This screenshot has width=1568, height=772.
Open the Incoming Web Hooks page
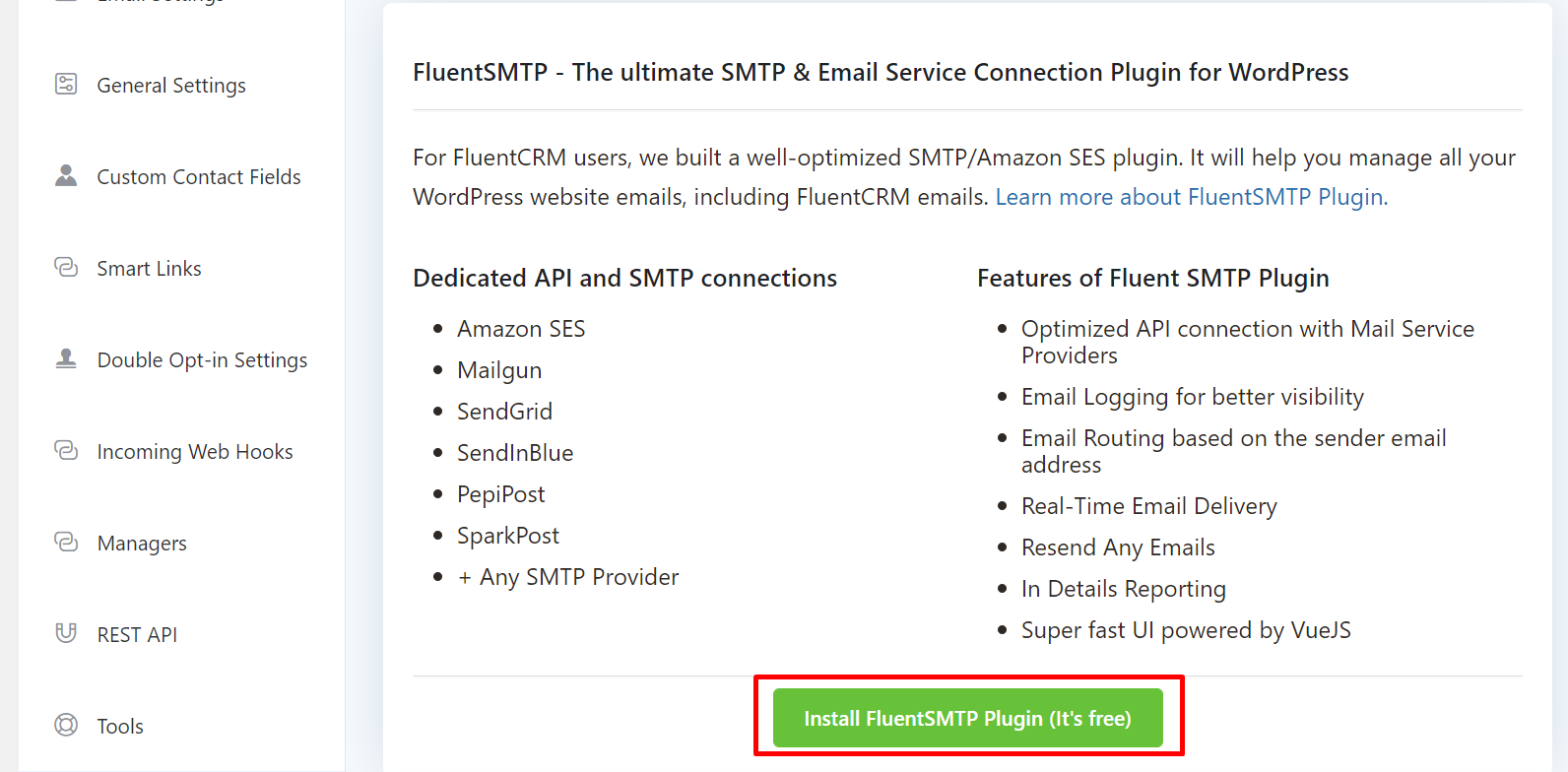pyautogui.click(x=194, y=450)
